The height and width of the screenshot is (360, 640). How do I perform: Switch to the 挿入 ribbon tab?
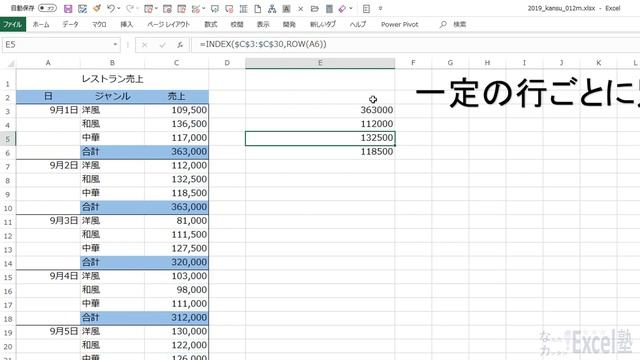(127, 24)
